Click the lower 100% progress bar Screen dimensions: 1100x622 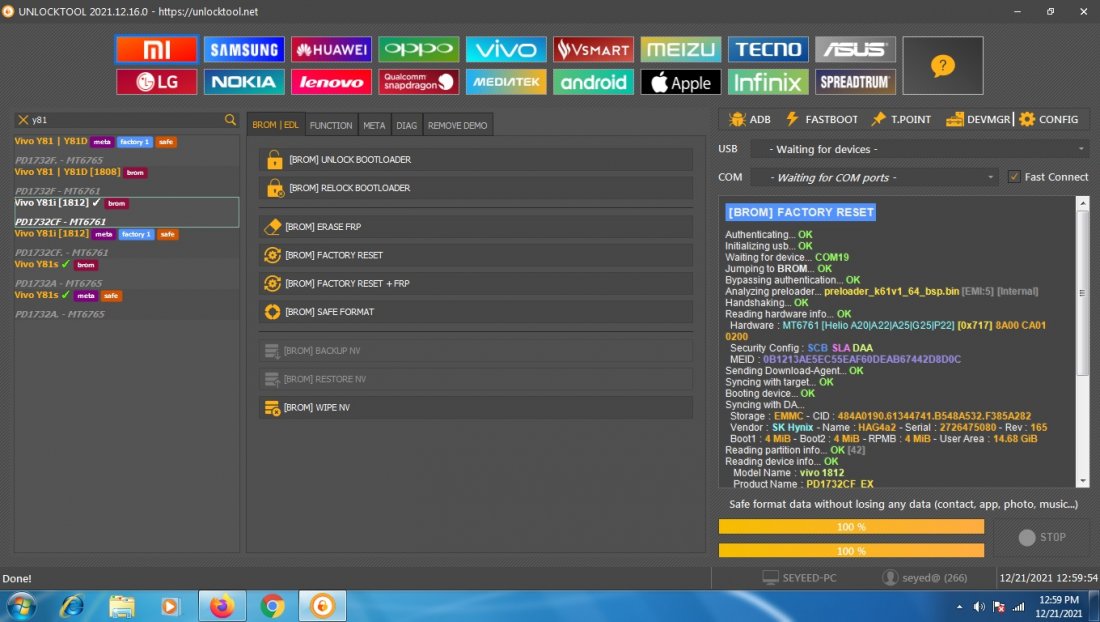coord(851,550)
